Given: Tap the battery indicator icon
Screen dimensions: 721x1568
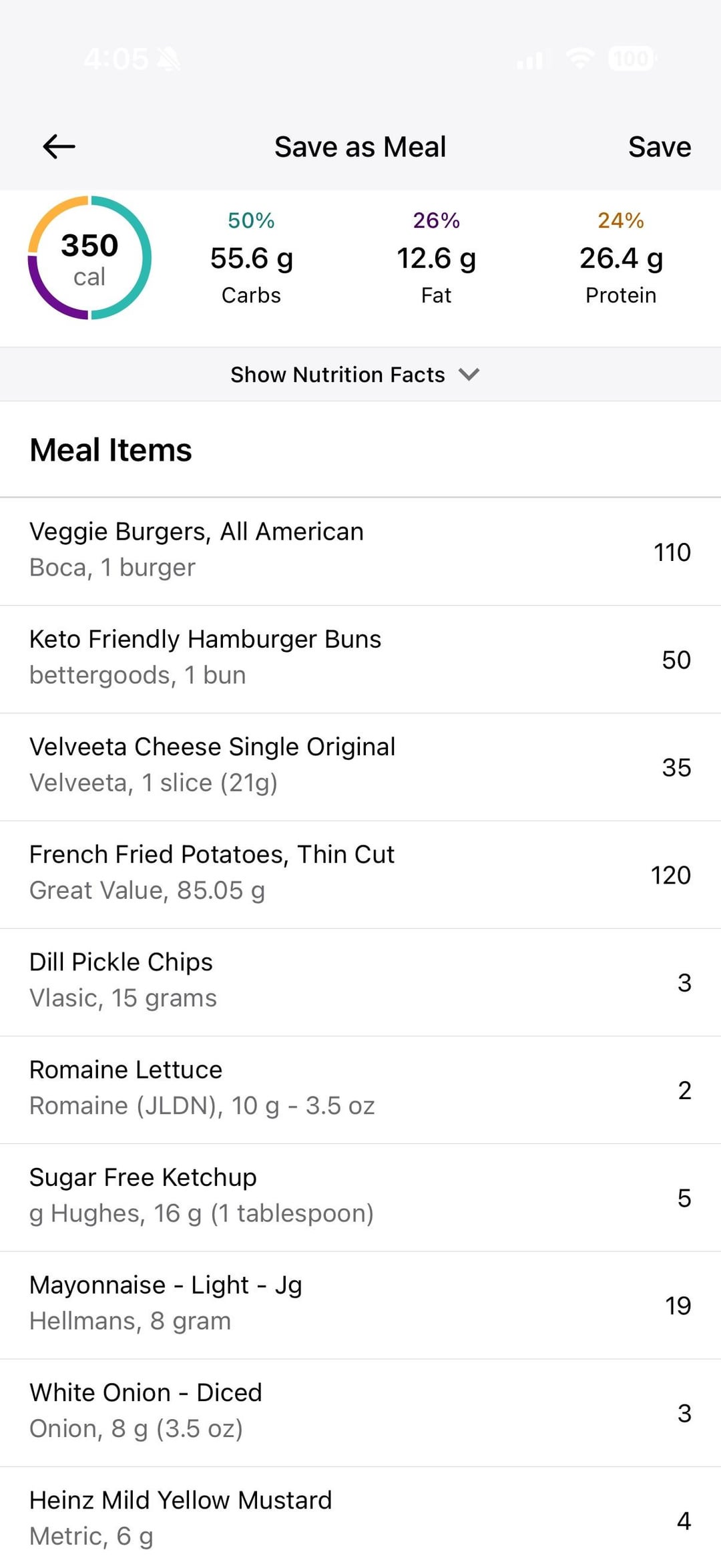Looking at the screenshot, I should click(x=632, y=59).
